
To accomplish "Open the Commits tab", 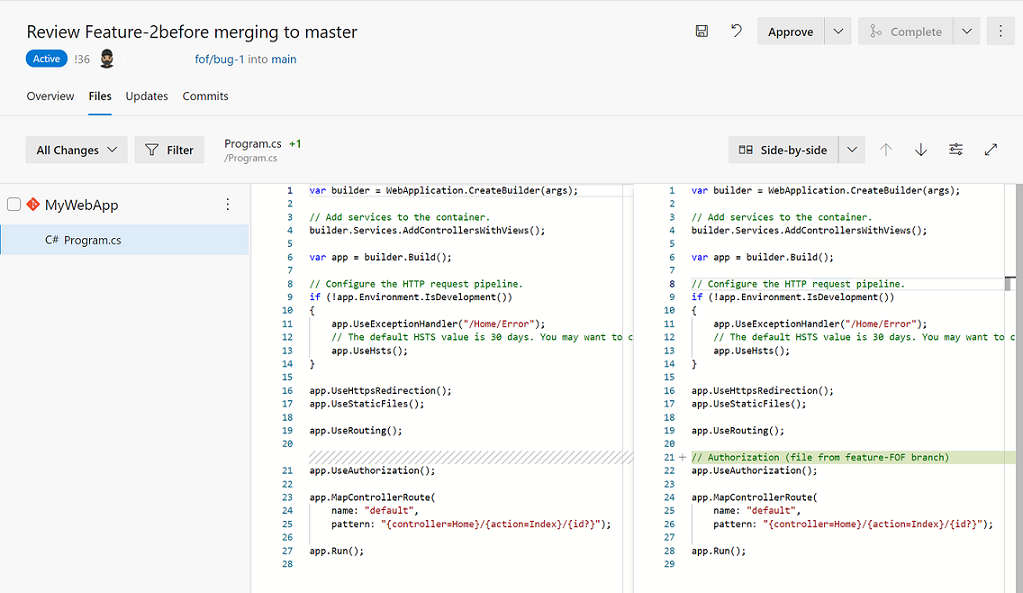I will pyautogui.click(x=205, y=96).
